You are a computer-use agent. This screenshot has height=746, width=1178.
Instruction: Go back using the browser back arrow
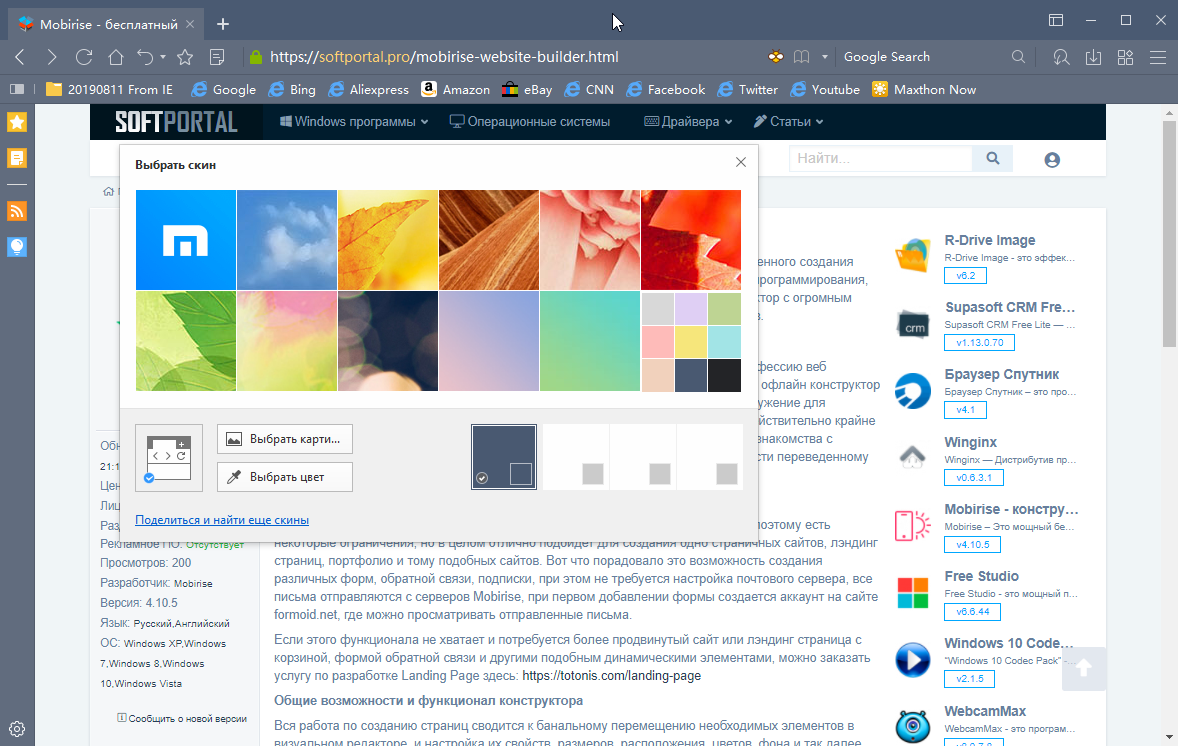(x=20, y=57)
